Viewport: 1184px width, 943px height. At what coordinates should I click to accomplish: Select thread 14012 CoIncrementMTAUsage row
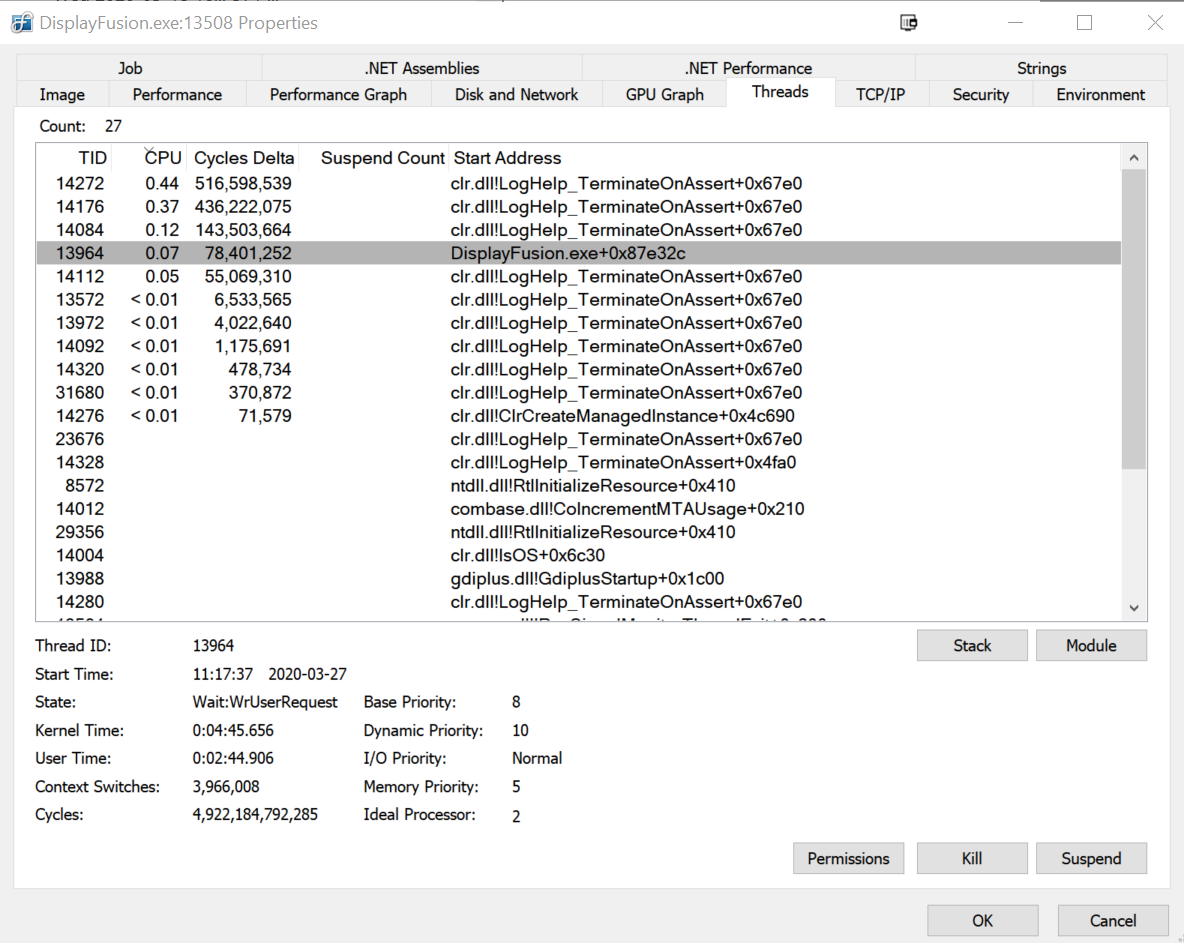click(x=578, y=509)
